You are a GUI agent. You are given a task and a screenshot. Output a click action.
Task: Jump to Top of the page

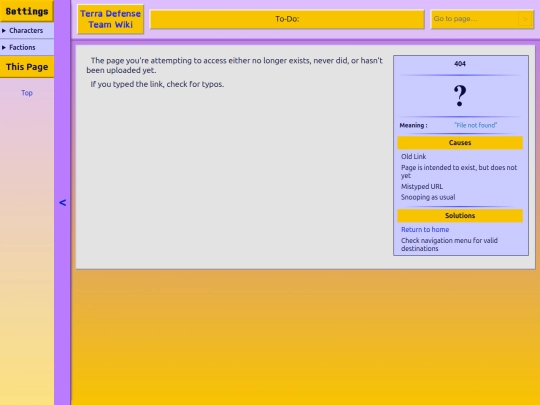tap(27, 93)
